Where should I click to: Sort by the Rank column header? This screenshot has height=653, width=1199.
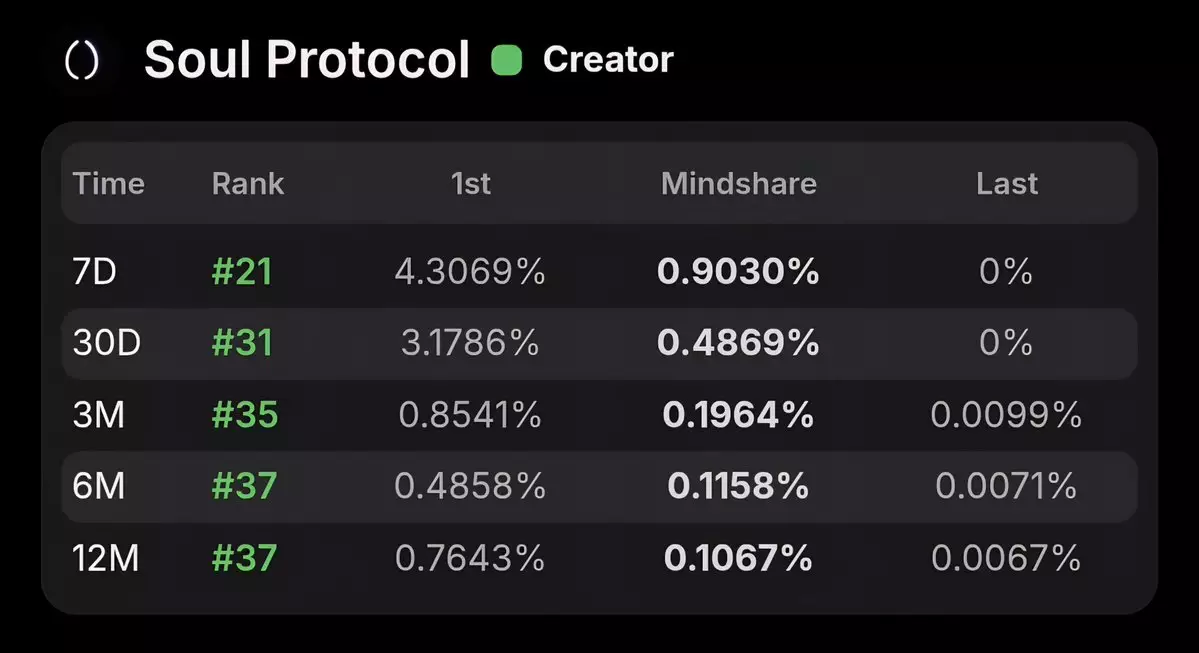point(248,184)
